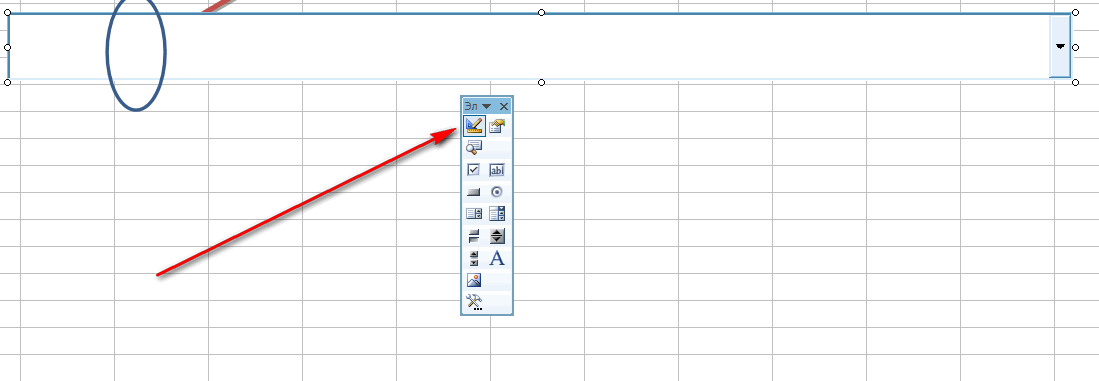
Task: Pick the Combo Box control tool
Action: click(497, 214)
